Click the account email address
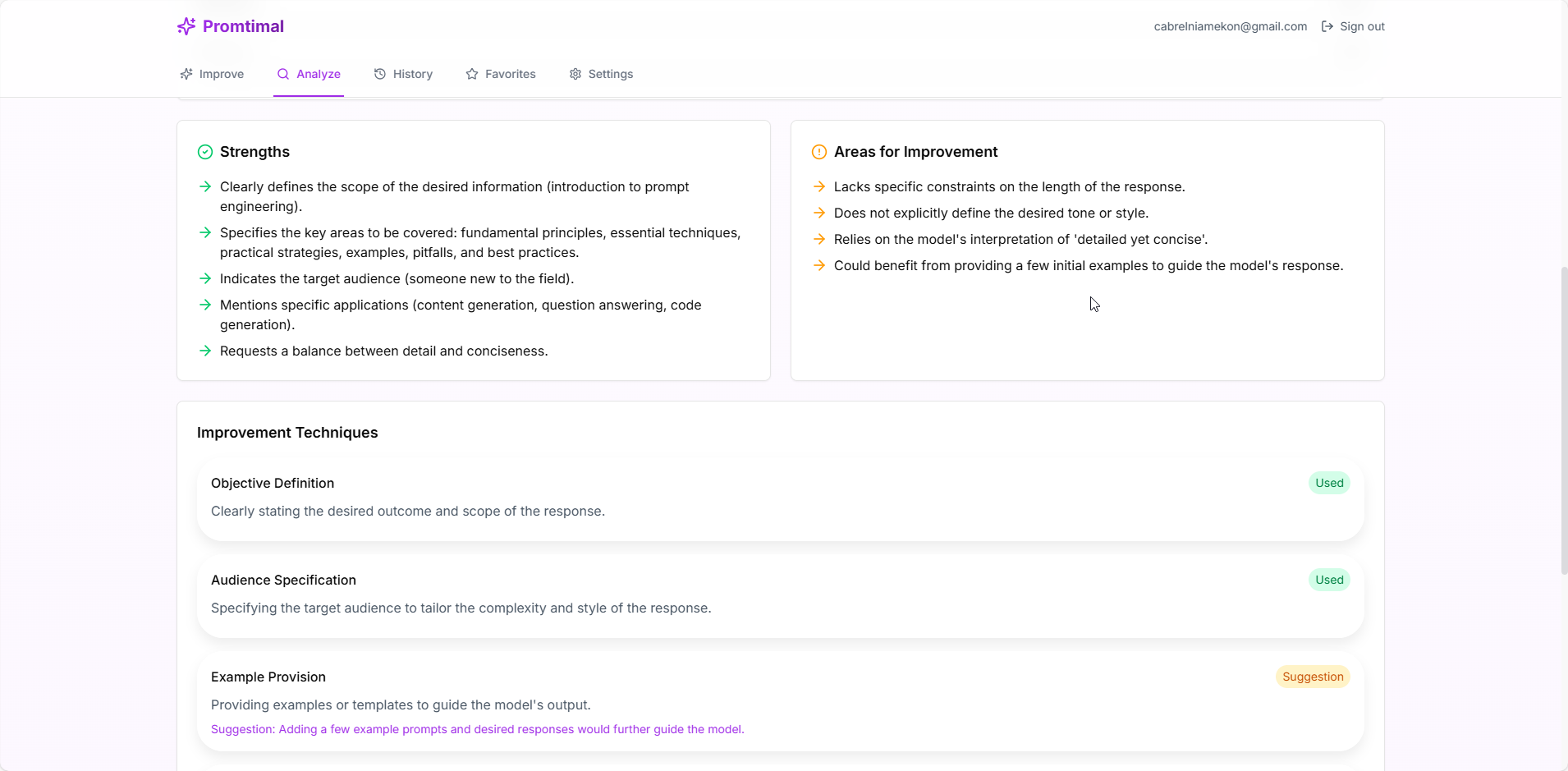The image size is (1568, 771). [1230, 26]
